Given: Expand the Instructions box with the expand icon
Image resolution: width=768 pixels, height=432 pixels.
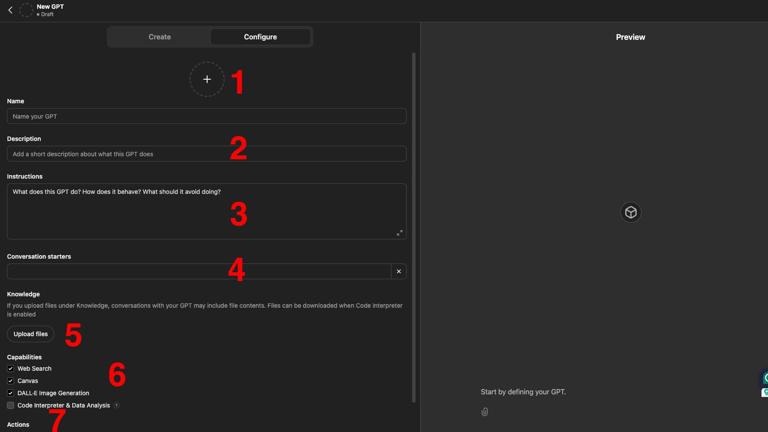Looking at the screenshot, I should pos(399,233).
